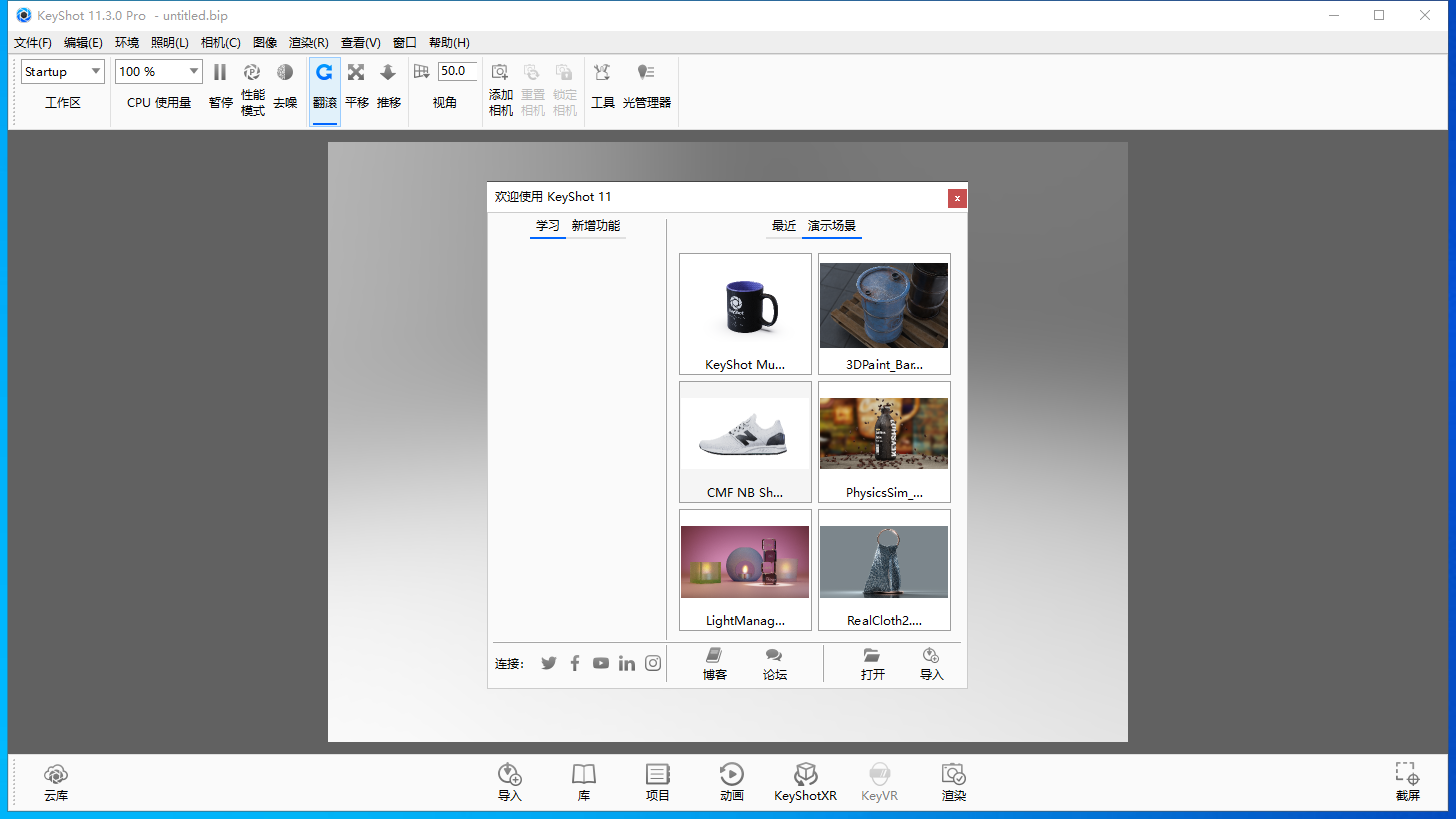Open the Window (窗口) menu
This screenshot has height=819, width=1456.
(405, 43)
